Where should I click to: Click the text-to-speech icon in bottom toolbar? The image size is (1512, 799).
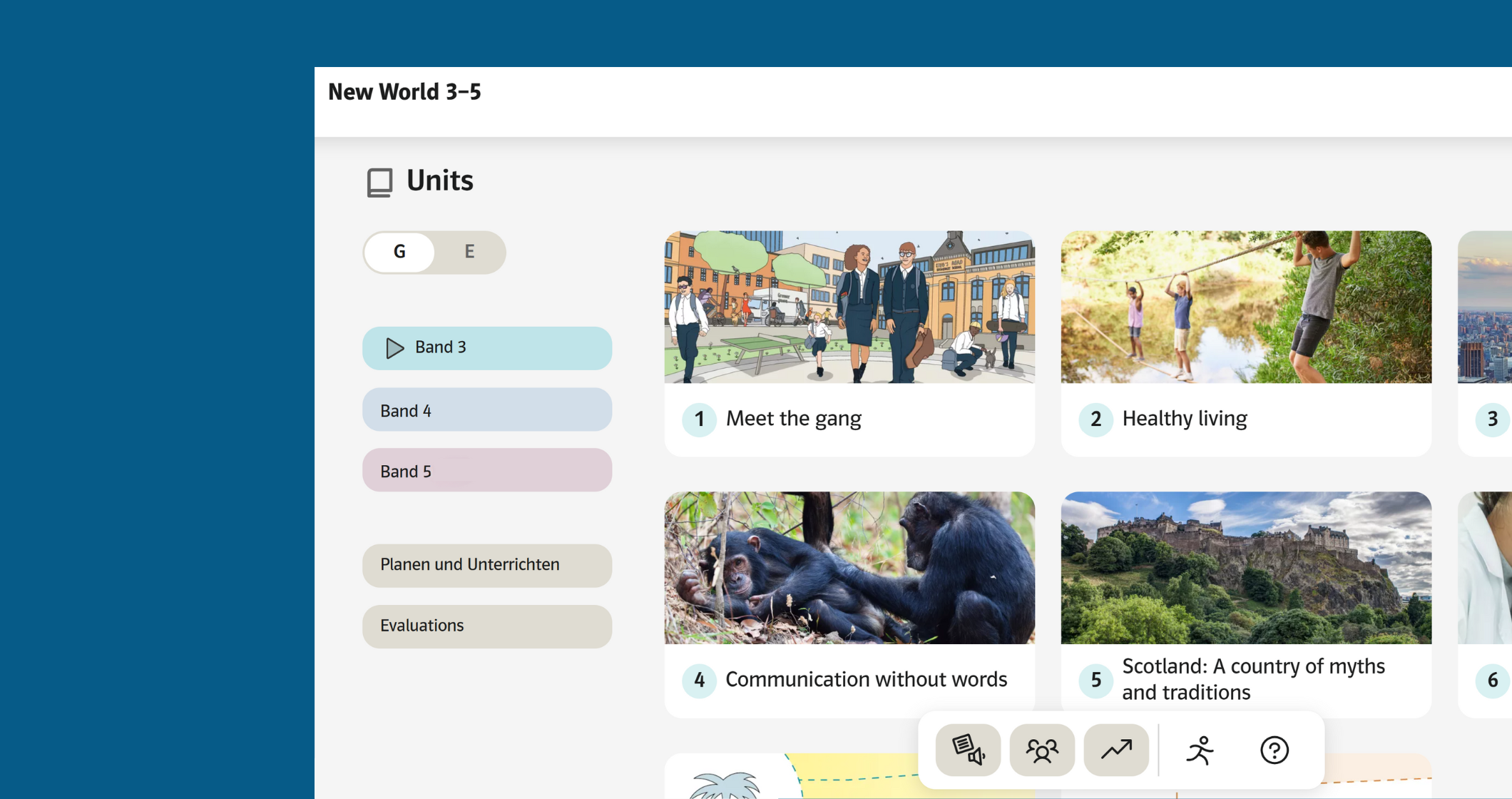click(968, 750)
